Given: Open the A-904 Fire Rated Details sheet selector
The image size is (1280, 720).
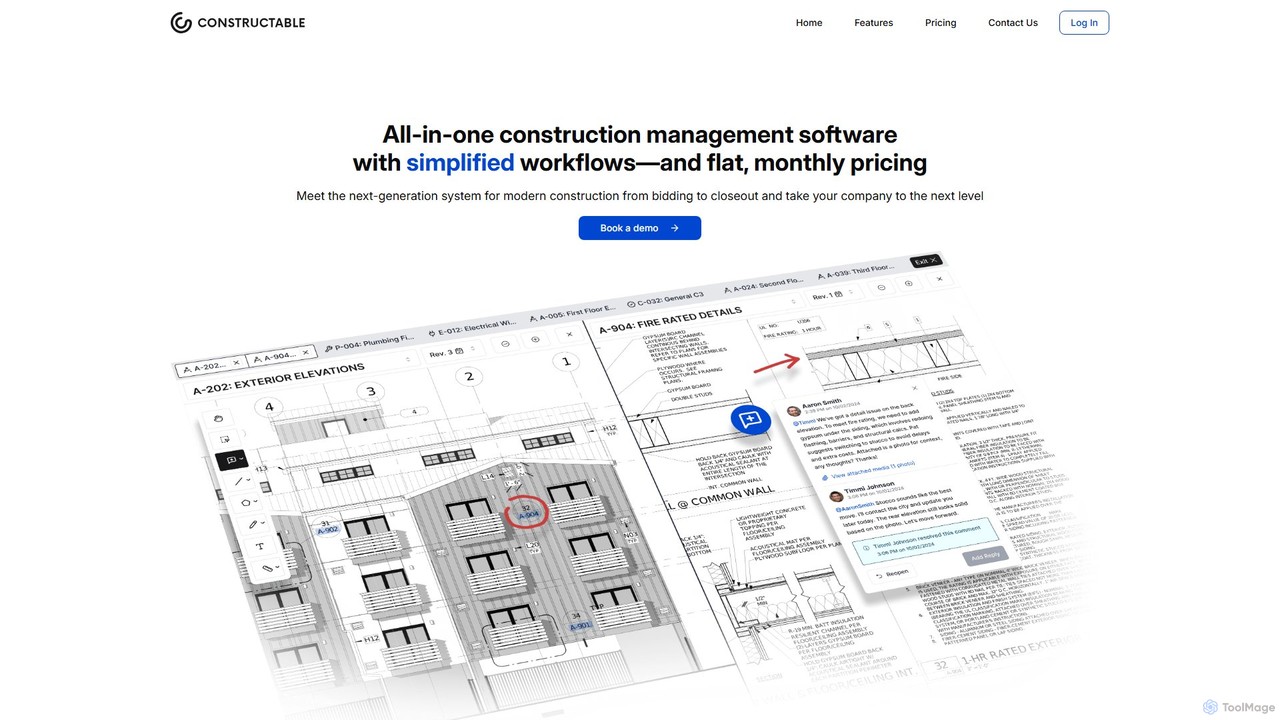Looking at the screenshot, I should [700, 312].
